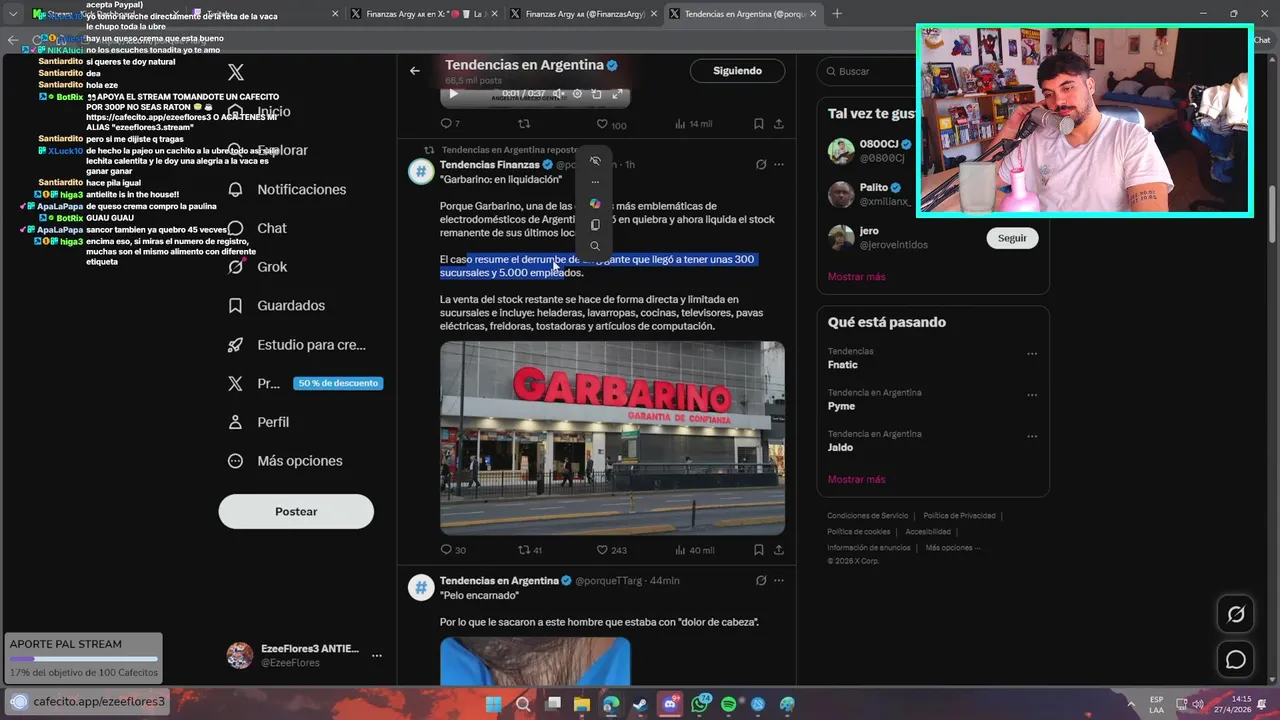Image resolution: width=1280 pixels, height=720 pixels.
Task: Go back using the profile header arrow
Action: (415, 71)
